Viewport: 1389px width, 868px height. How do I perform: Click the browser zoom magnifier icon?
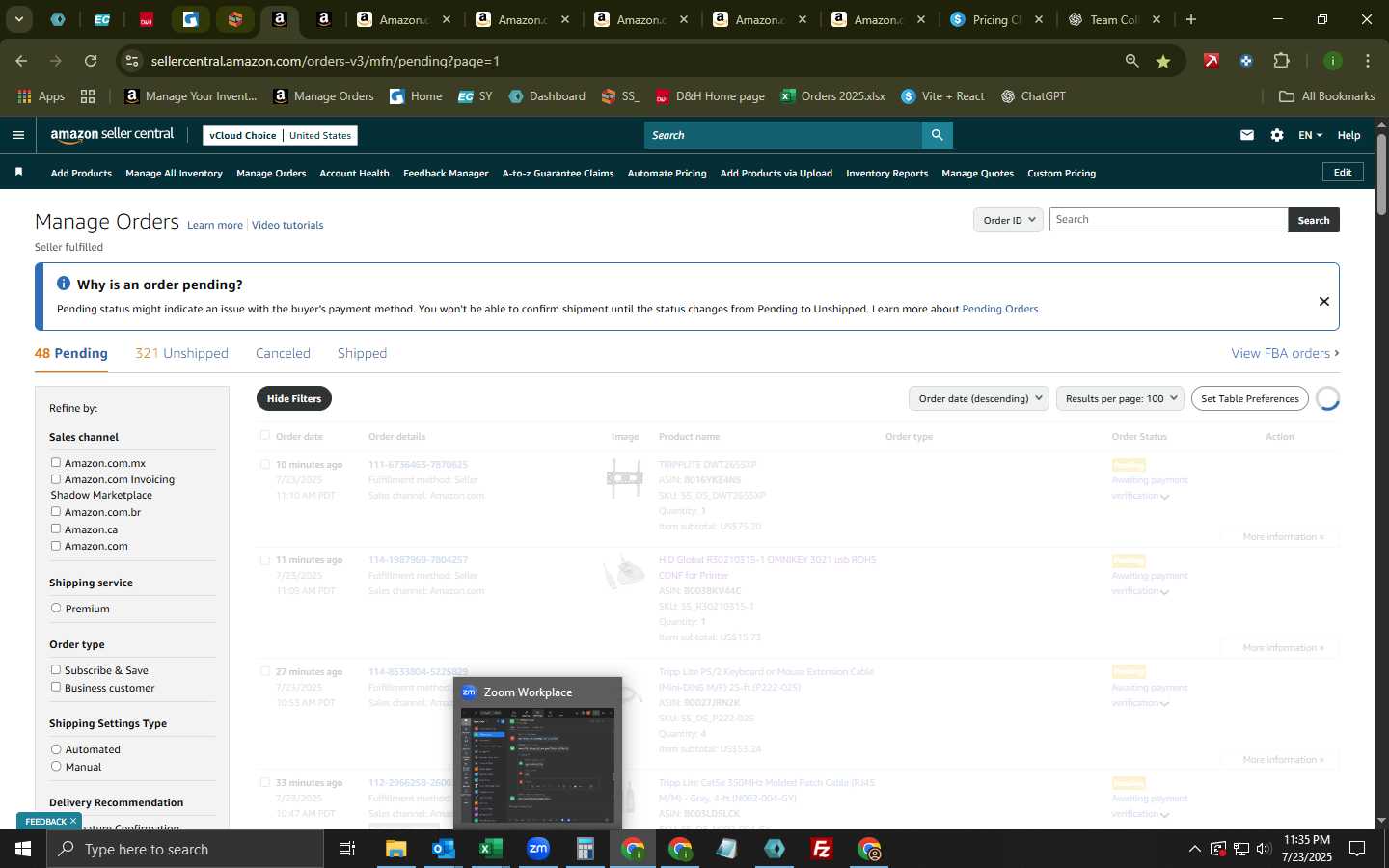pyautogui.click(x=1132, y=61)
